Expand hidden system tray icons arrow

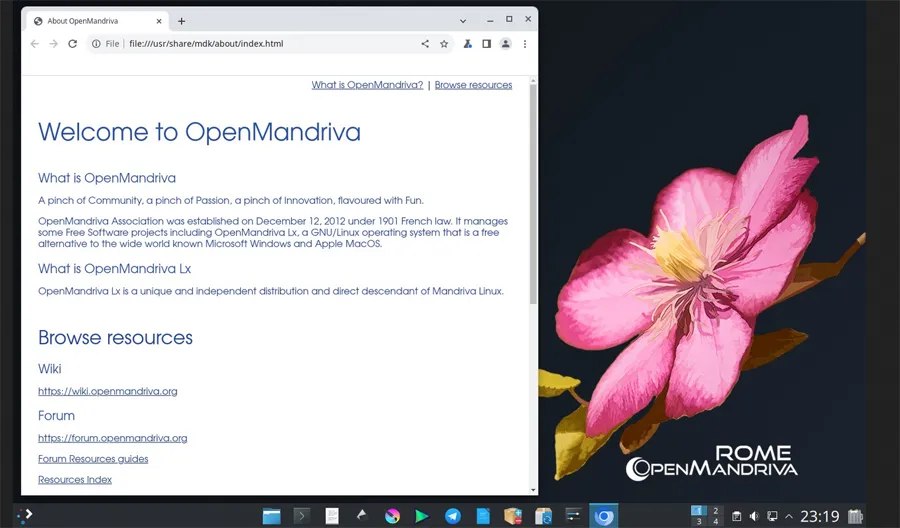point(789,517)
